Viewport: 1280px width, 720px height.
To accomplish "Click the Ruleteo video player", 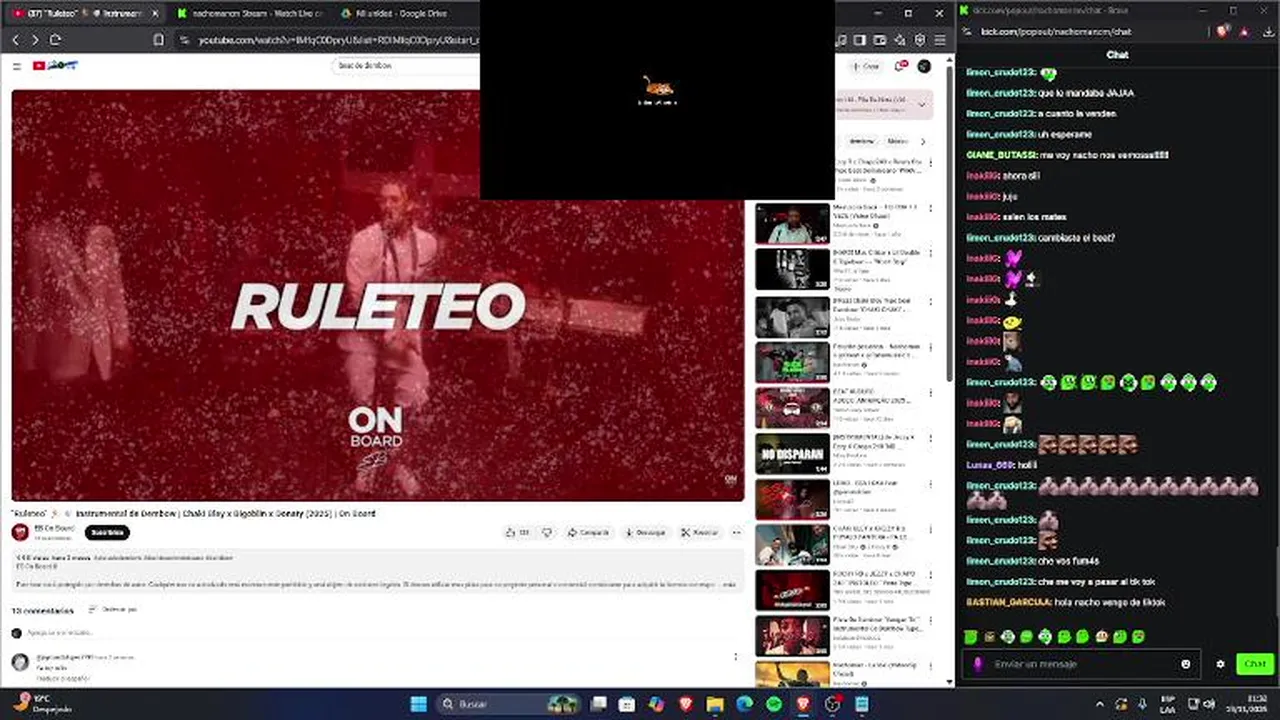I will 378,296.
